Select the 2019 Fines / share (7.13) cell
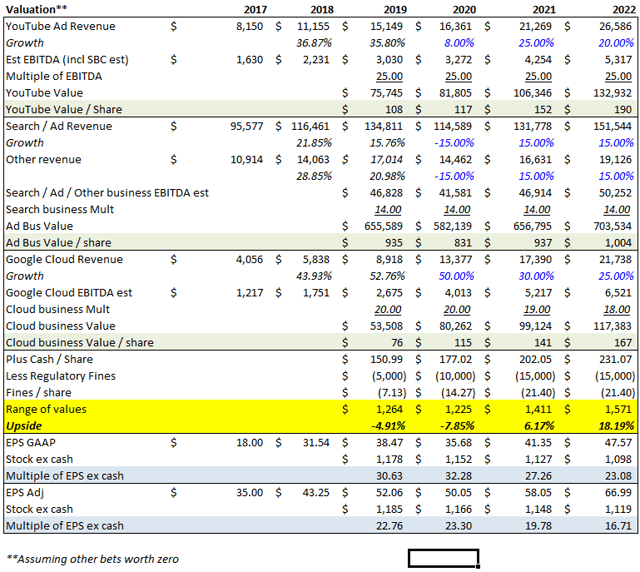640x572 pixels. [x=392, y=393]
